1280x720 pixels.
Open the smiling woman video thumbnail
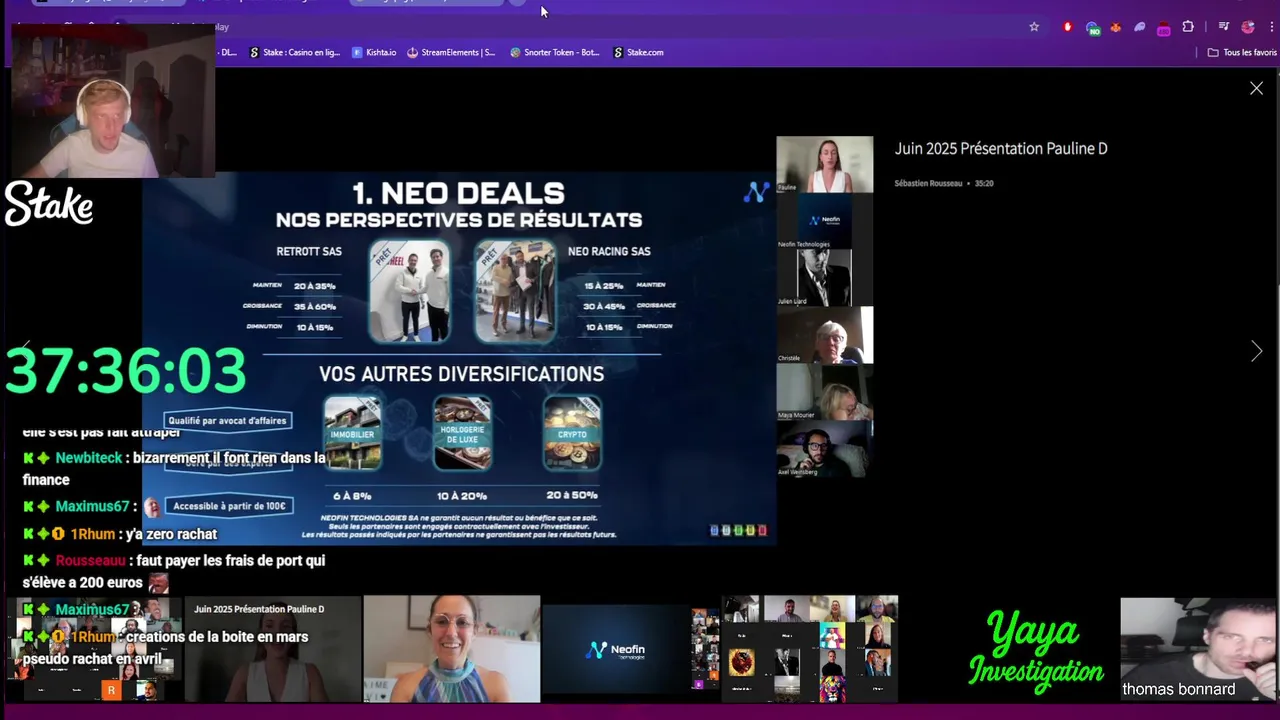pyautogui.click(x=452, y=649)
